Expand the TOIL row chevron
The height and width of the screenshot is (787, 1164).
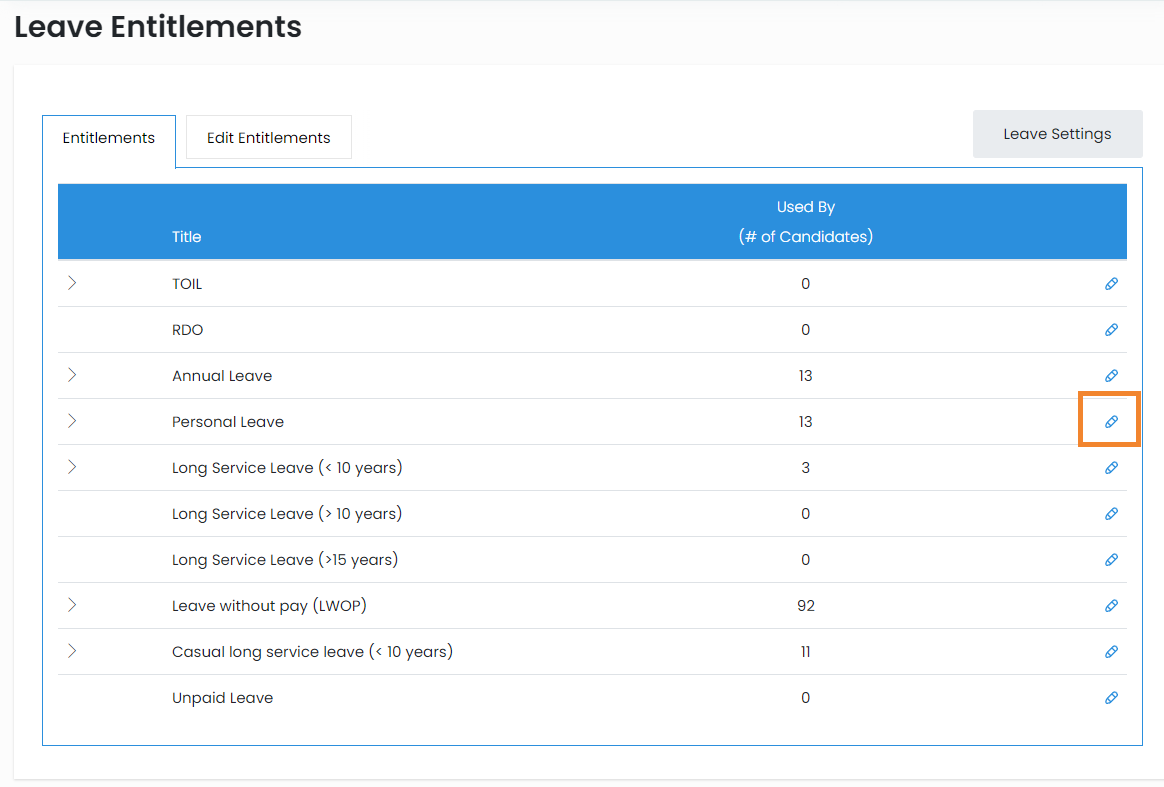[72, 283]
